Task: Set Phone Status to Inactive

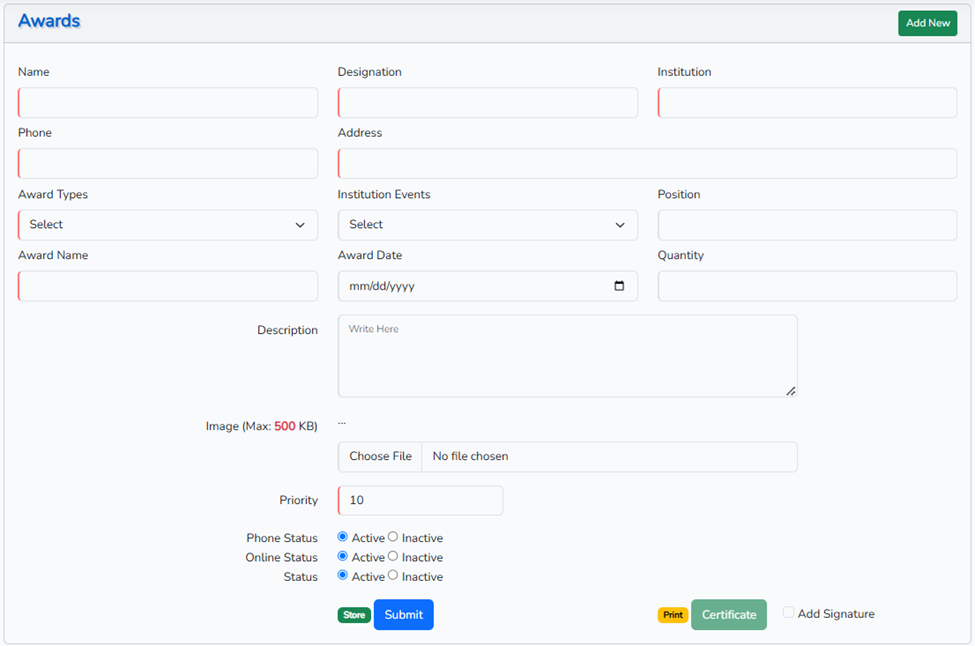Action: point(393,537)
